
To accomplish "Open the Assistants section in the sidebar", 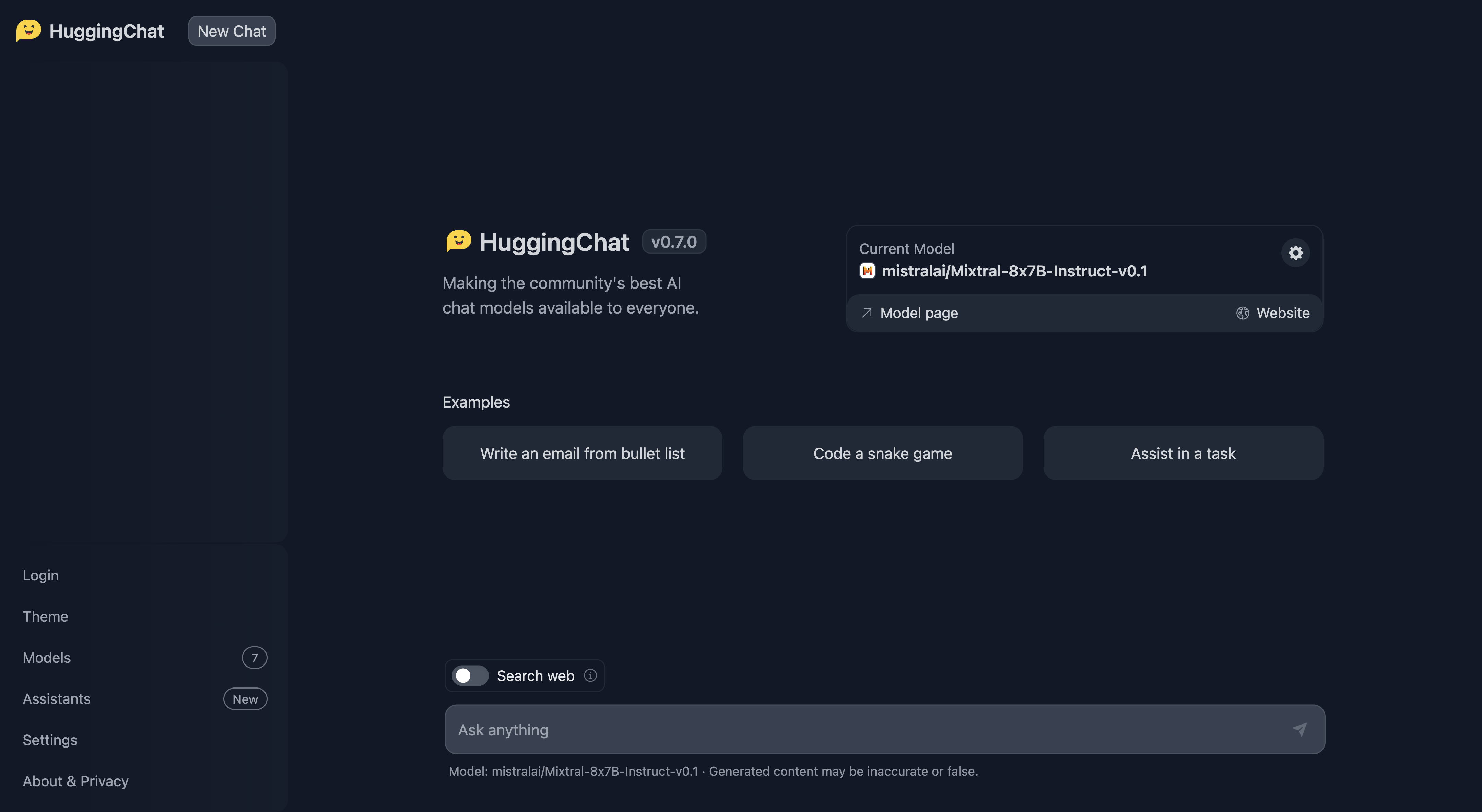I will coord(56,699).
